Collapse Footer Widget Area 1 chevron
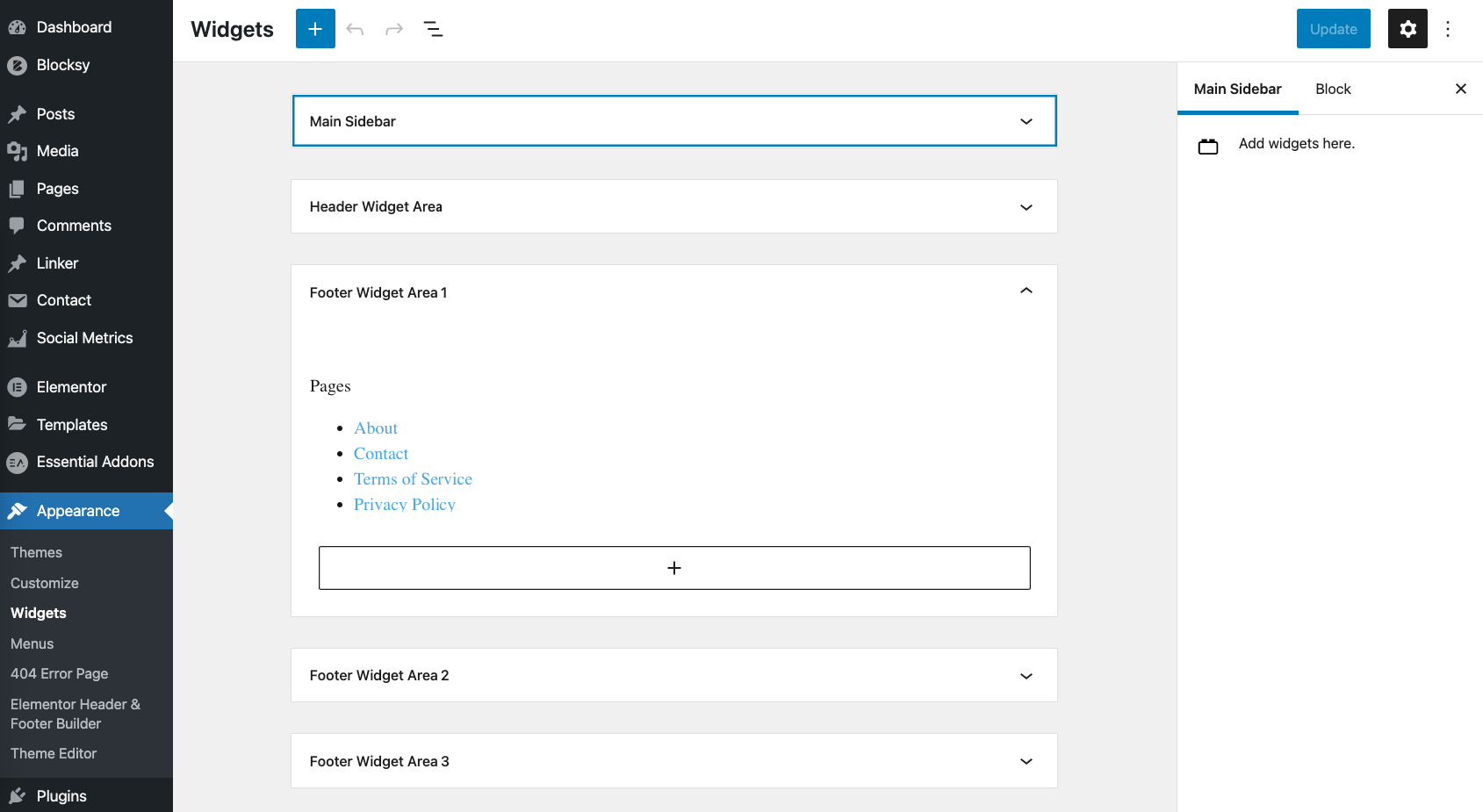This screenshot has width=1483, height=812. tap(1026, 291)
